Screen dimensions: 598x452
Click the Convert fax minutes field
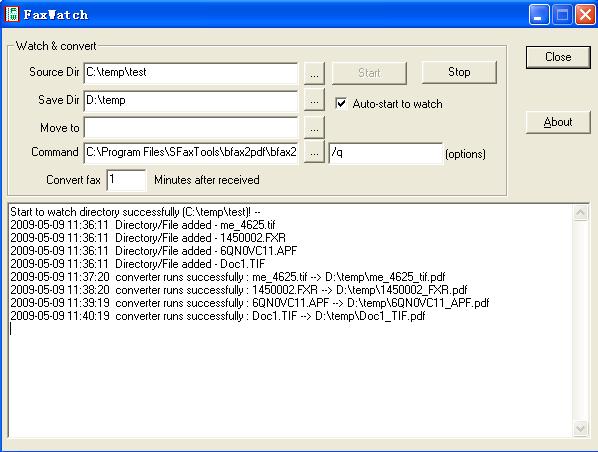[x=126, y=180]
